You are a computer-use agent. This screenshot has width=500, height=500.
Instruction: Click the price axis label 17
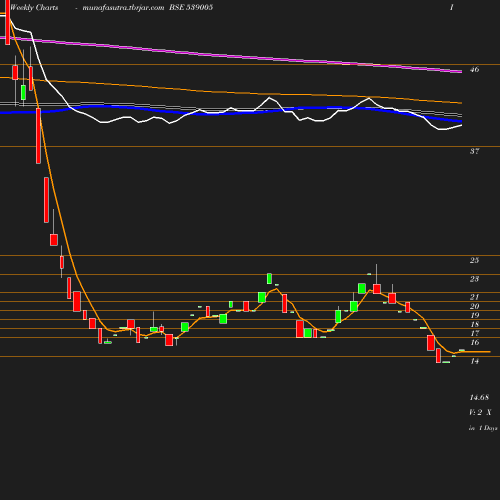point(474,333)
